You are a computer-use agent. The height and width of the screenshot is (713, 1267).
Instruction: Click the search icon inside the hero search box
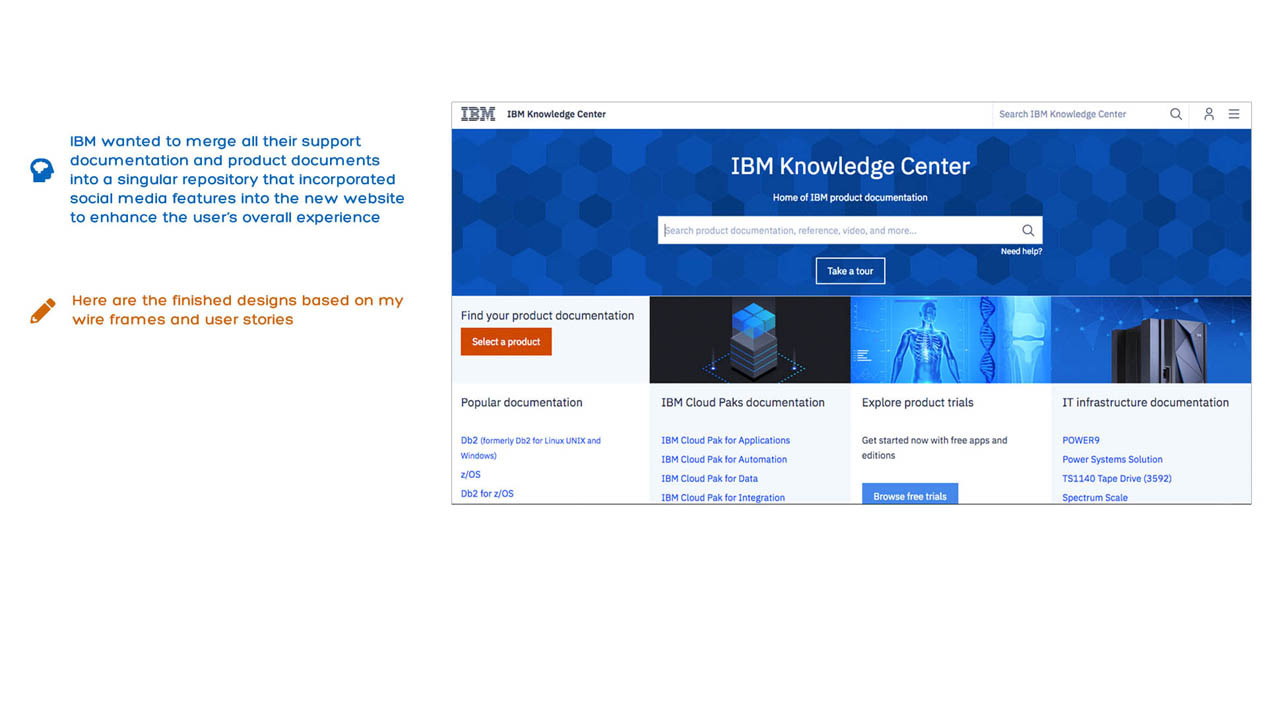[x=1027, y=230]
